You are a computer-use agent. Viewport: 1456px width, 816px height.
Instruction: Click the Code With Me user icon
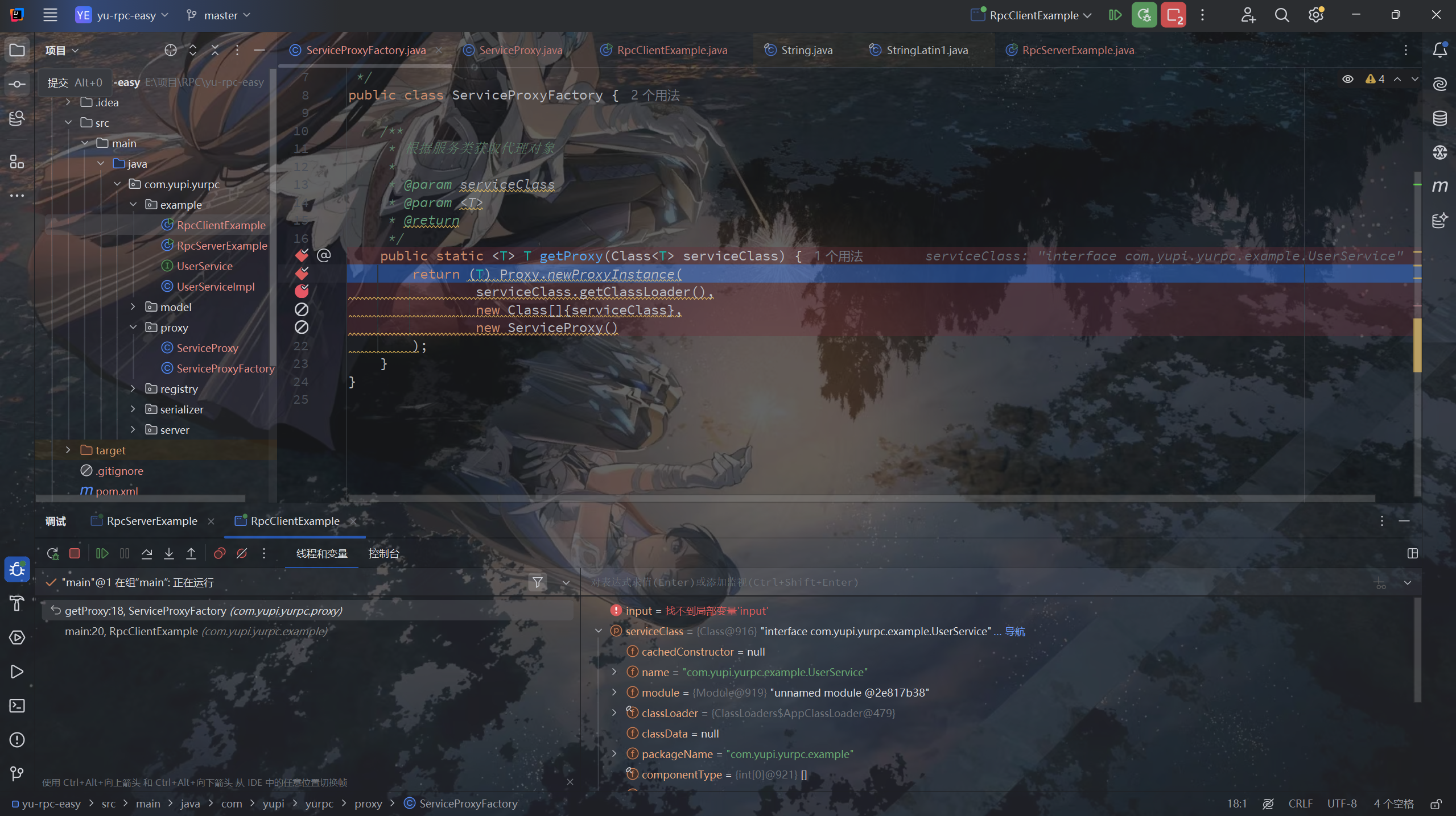(x=1248, y=15)
